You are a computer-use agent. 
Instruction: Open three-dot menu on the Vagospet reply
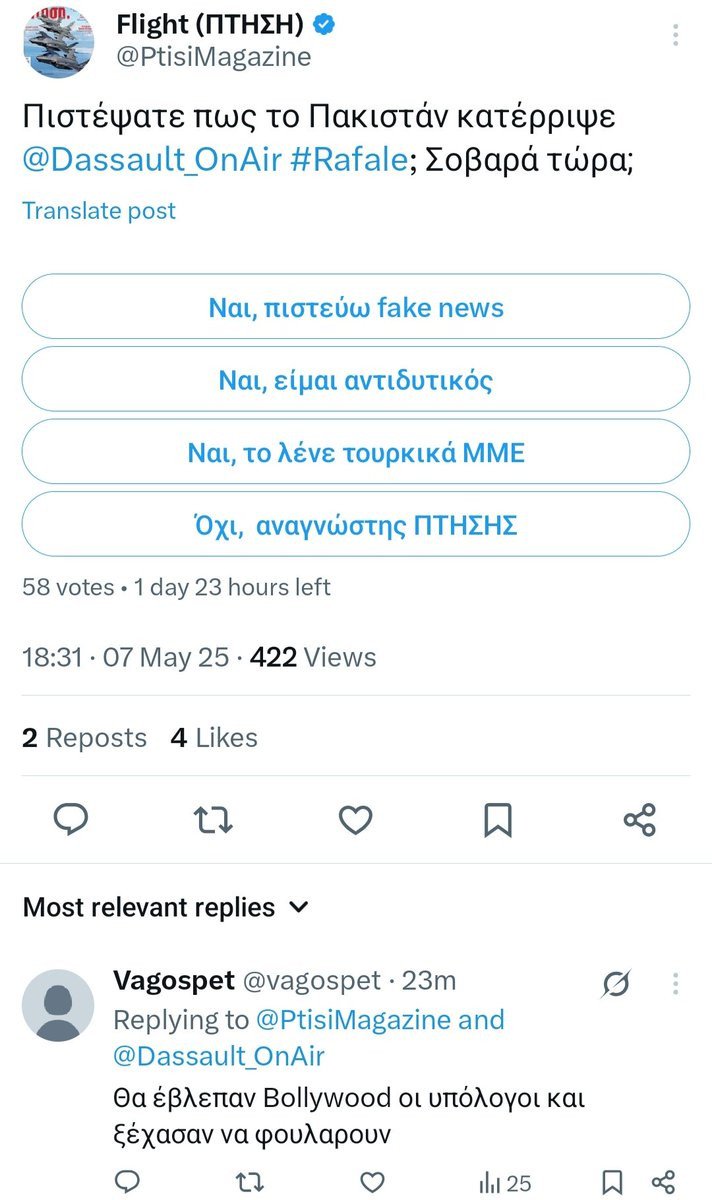point(676,983)
